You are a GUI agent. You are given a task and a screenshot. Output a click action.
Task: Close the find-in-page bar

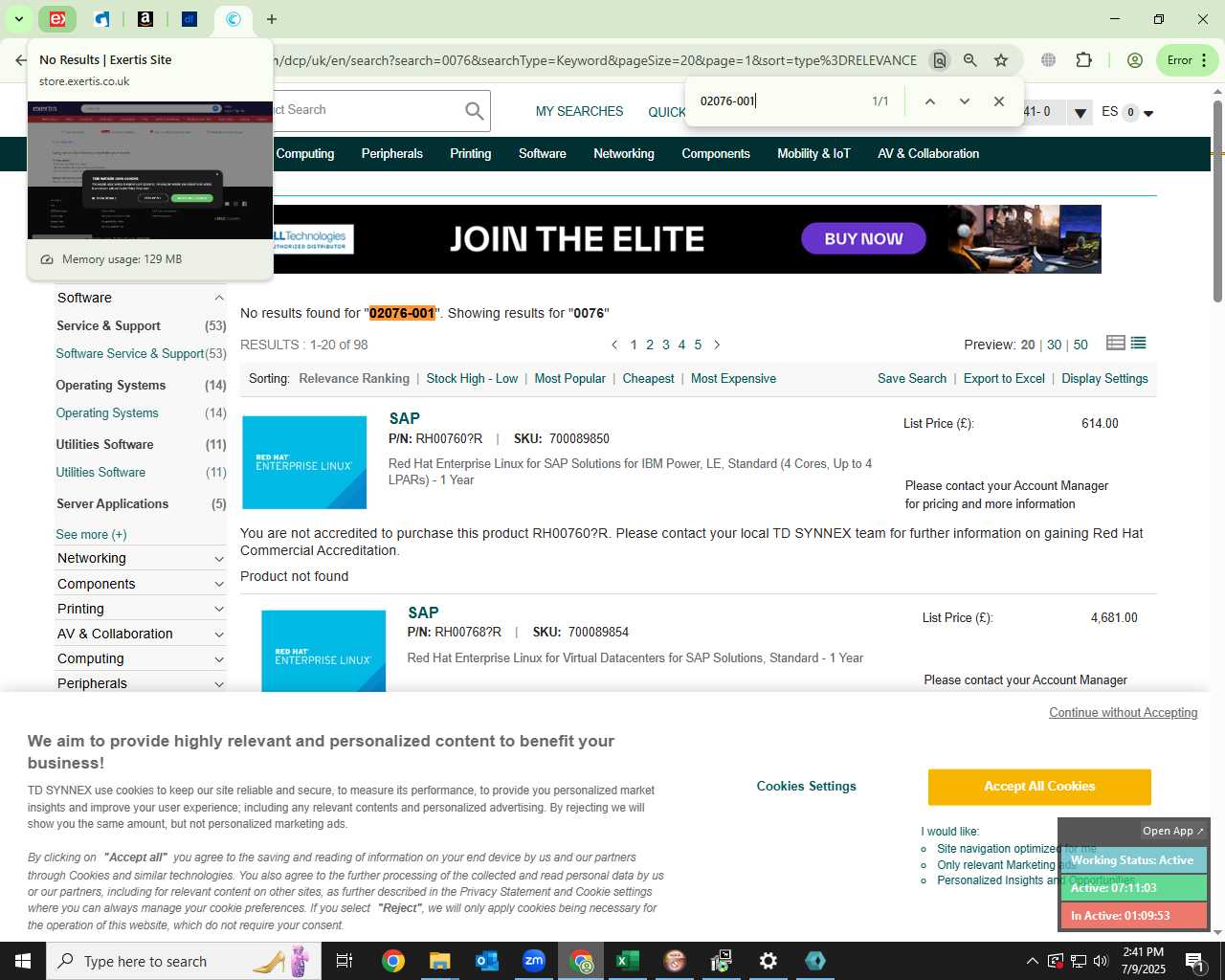[x=998, y=101]
